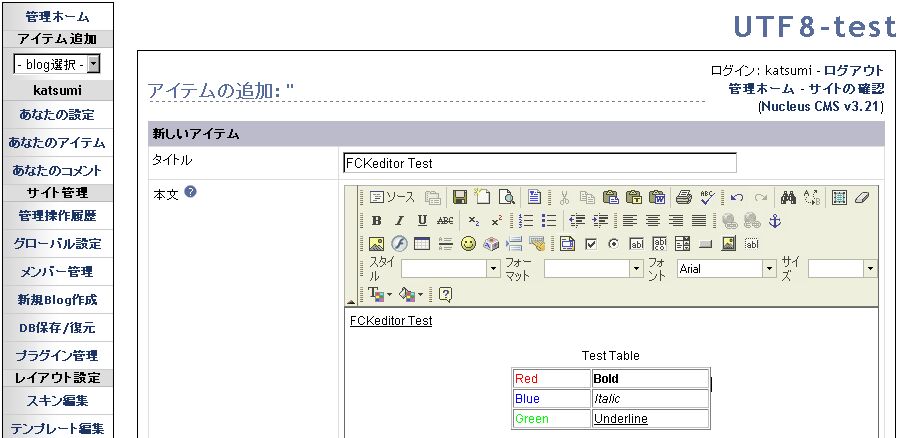The image size is (902, 438).
Task: Click the Replace A-to-B icon
Action: (x=812, y=197)
